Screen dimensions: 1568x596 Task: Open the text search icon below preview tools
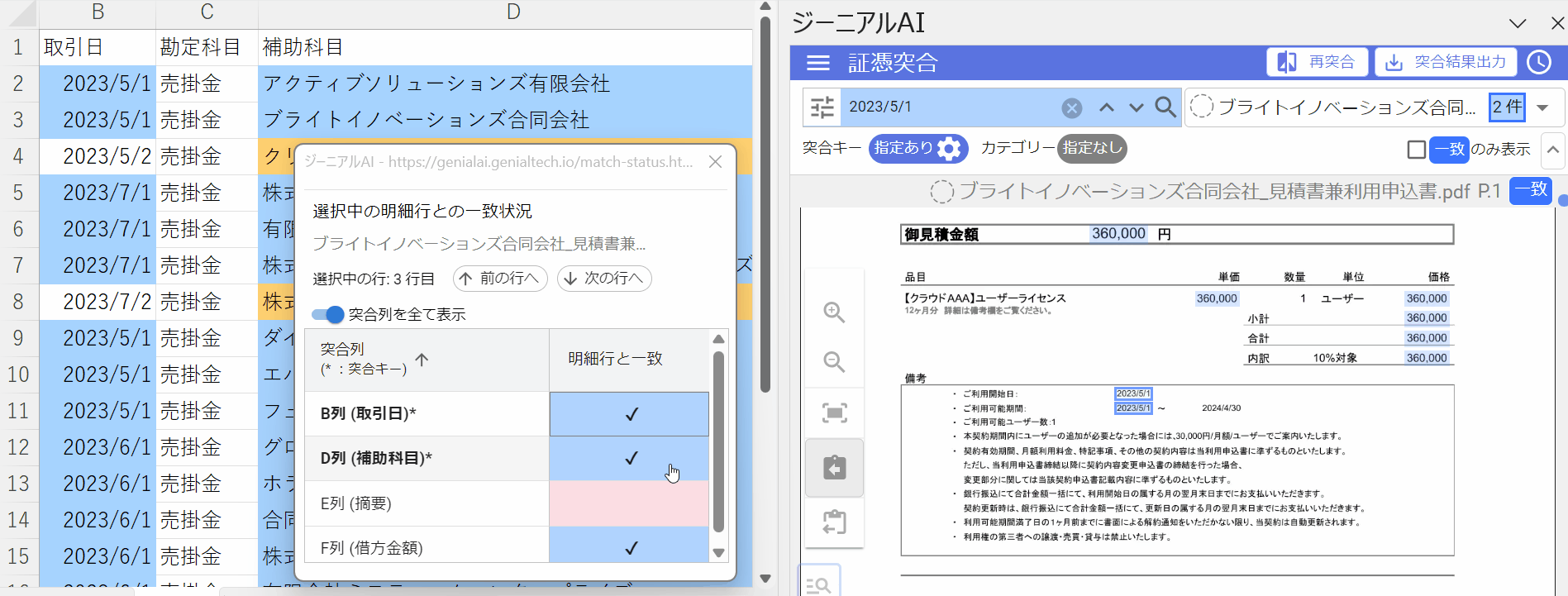tap(818, 584)
